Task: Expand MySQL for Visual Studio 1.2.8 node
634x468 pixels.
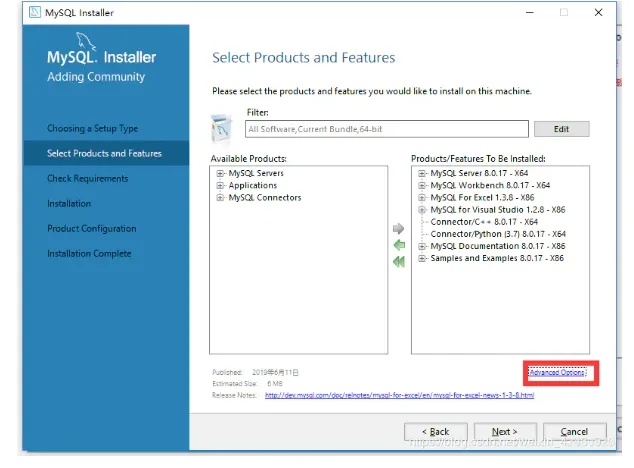Action: click(422, 210)
